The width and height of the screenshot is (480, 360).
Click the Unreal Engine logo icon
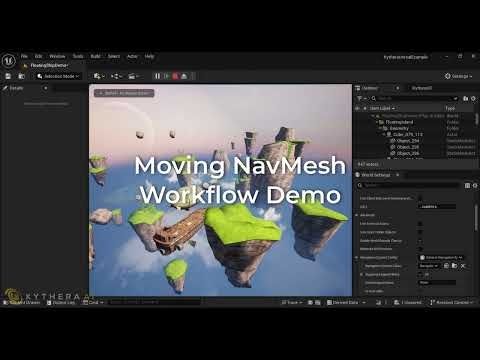click(9, 61)
